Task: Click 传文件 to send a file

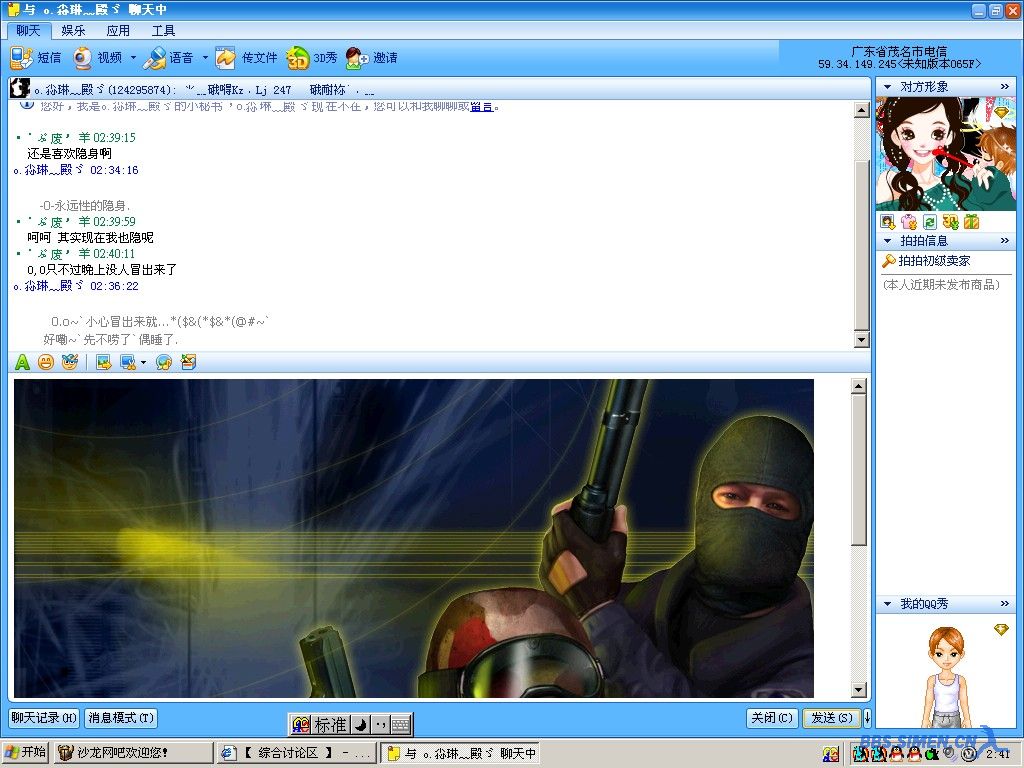Action: click(x=246, y=58)
